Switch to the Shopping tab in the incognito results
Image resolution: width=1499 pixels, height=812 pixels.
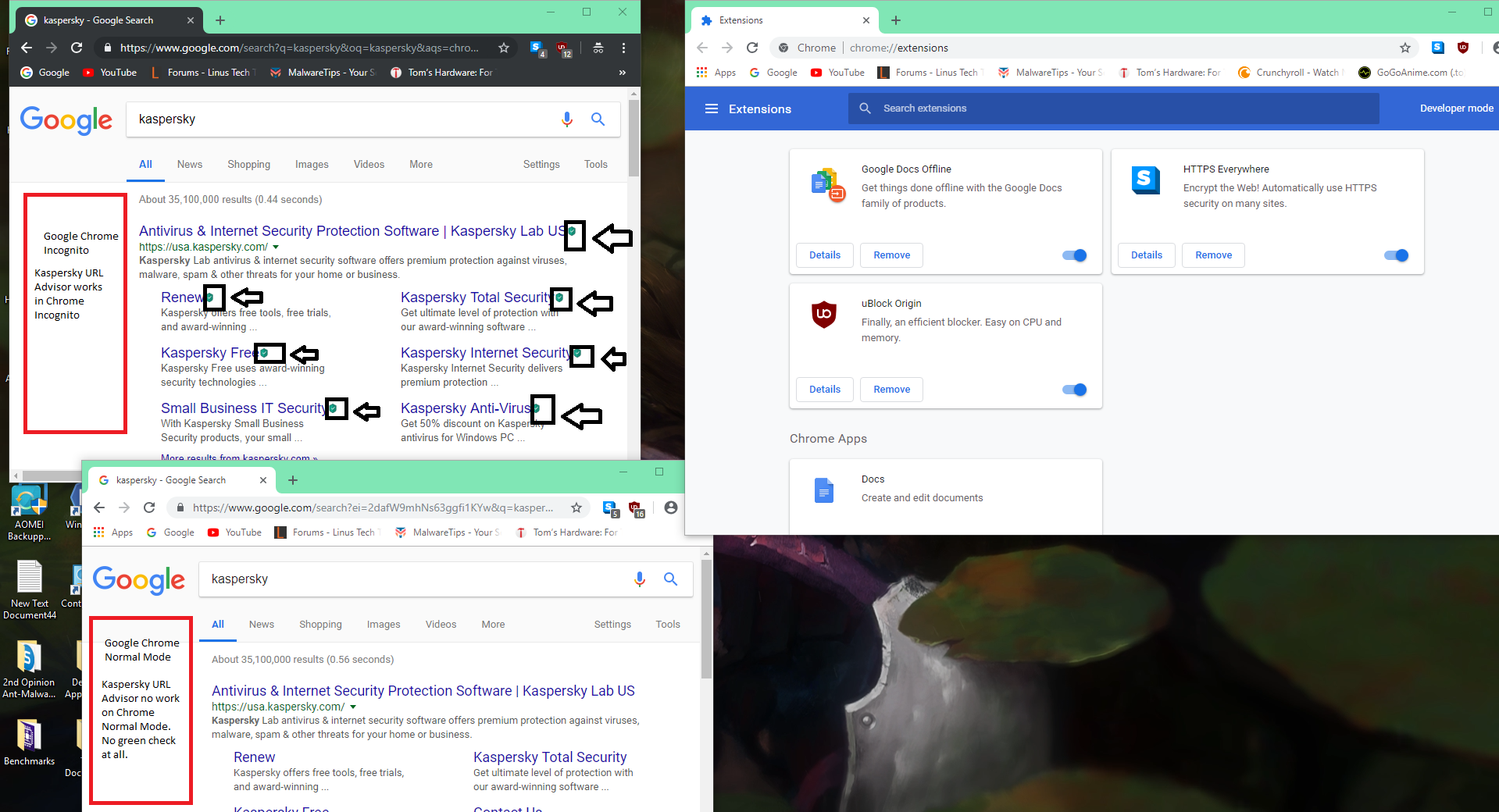249,164
